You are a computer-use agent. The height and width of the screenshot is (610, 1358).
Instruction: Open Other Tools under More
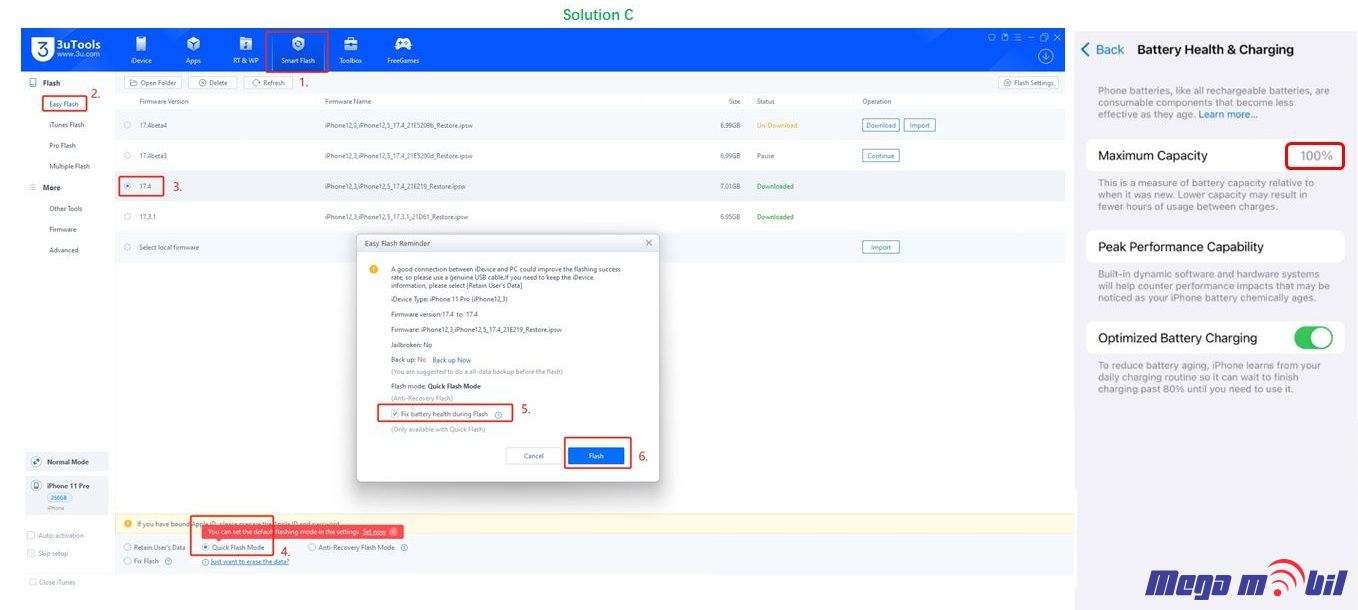tap(66, 209)
